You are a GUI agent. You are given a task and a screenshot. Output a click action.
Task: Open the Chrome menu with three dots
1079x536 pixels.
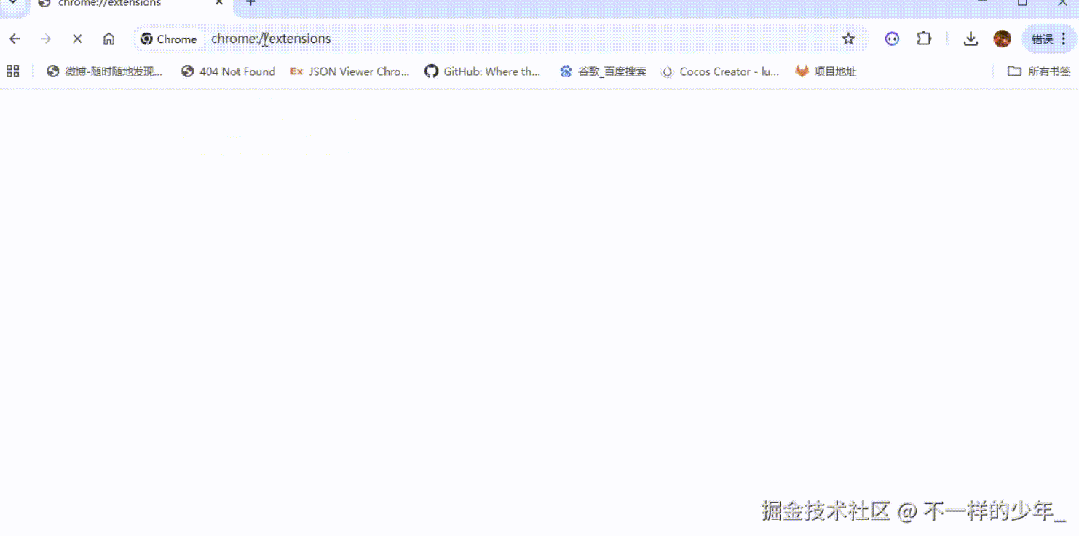(1064, 39)
